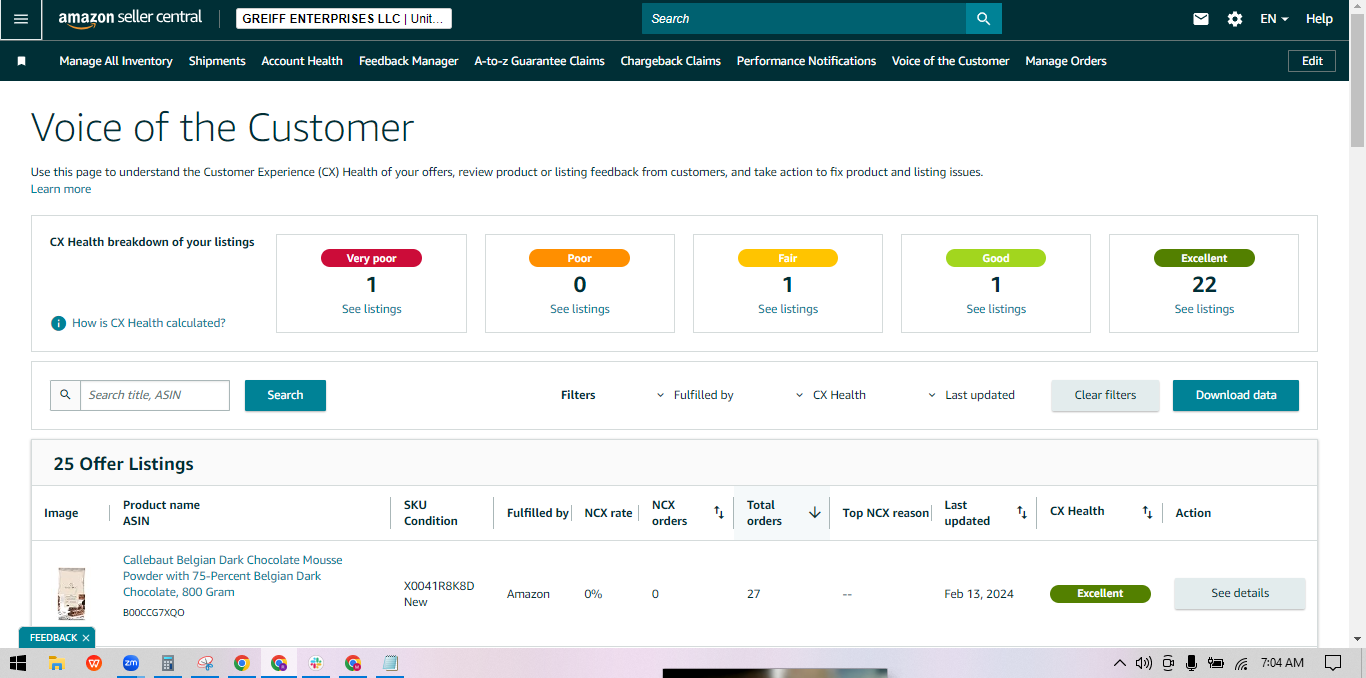Click the FEEDBACK tab label

click(x=53, y=638)
